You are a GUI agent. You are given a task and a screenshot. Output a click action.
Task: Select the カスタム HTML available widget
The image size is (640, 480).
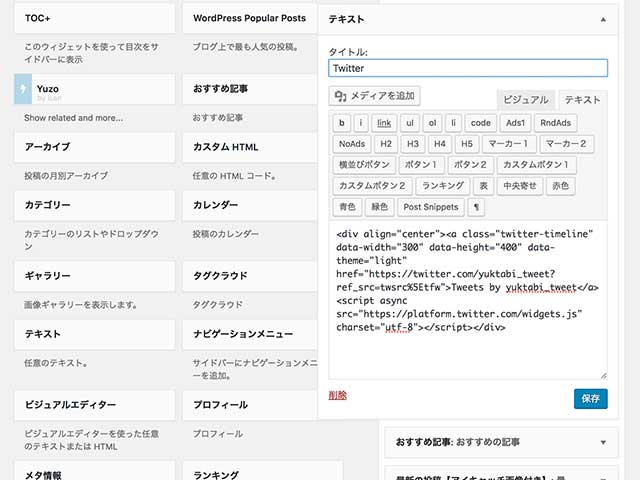[250, 147]
